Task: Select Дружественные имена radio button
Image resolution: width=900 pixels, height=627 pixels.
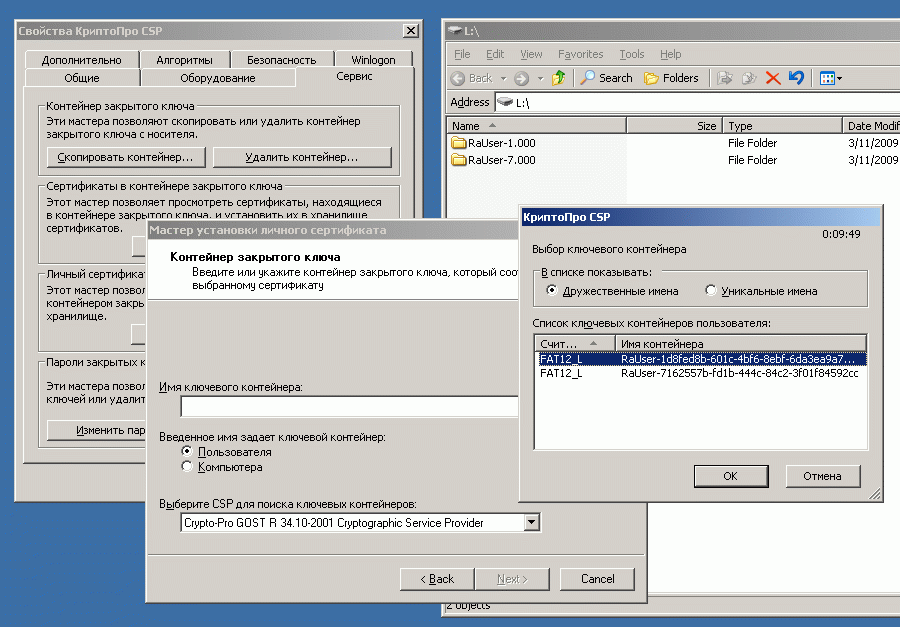Action: click(x=552, y=291)
